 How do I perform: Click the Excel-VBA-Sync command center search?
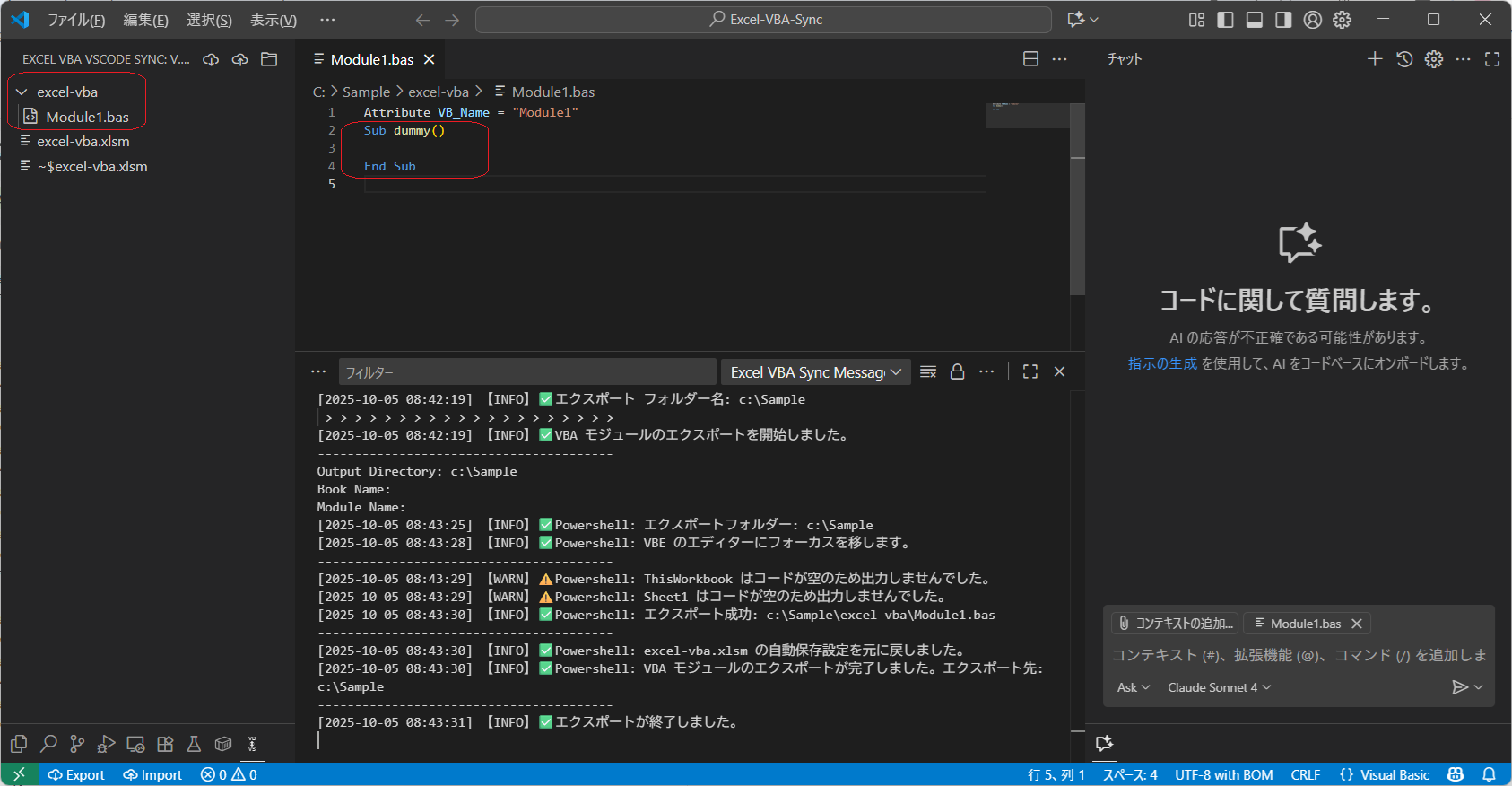tap(763, 20)
